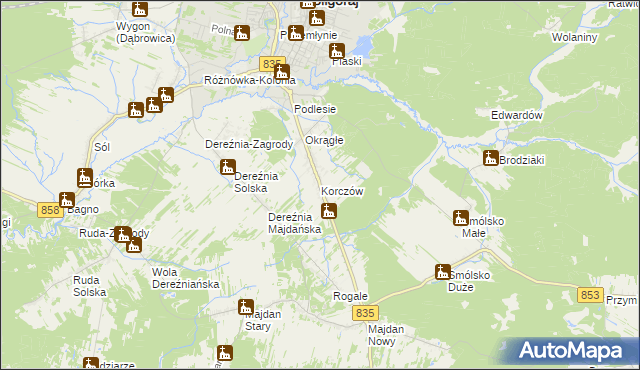Click the church icon at Piaski
The image size is (640, 370).
click(x=337, y=51)
